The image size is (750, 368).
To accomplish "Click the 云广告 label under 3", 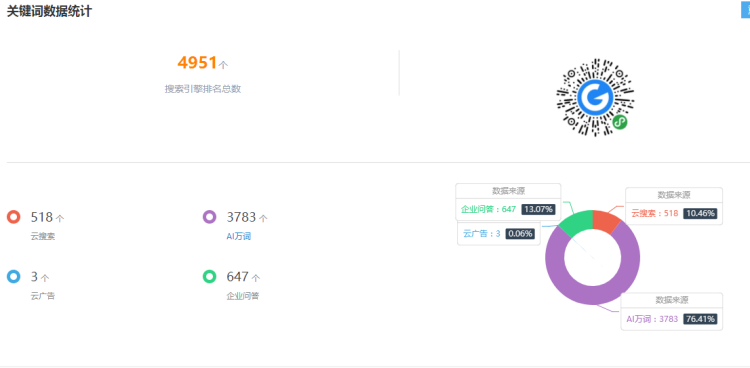I will click(x=43, y=296).
